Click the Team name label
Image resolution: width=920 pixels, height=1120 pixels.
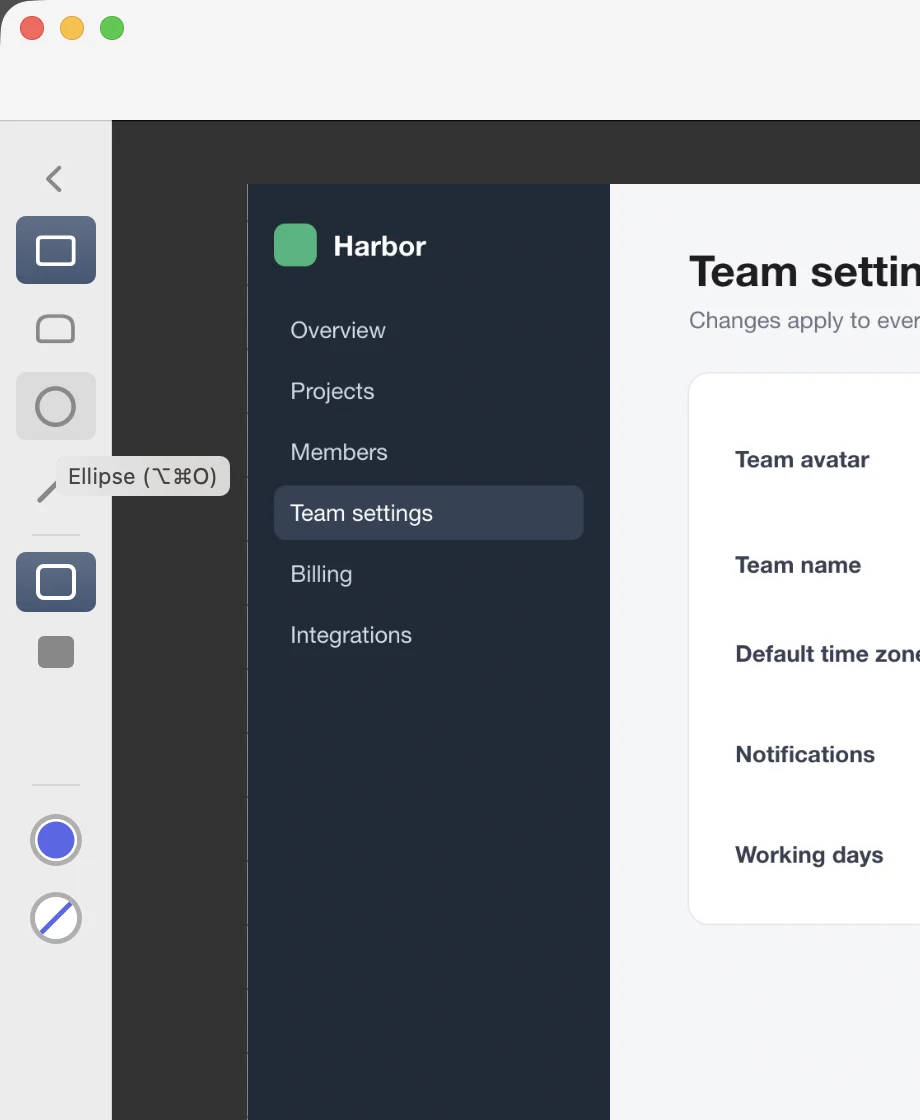pyautogui.click(x=798, y=565)
